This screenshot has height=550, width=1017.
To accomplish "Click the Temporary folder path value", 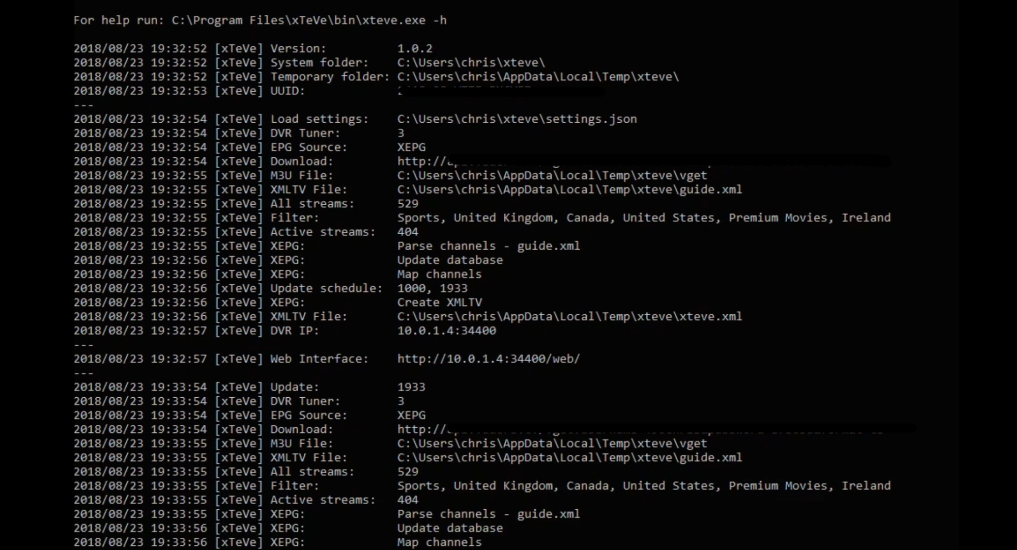I will pos(538,77).
